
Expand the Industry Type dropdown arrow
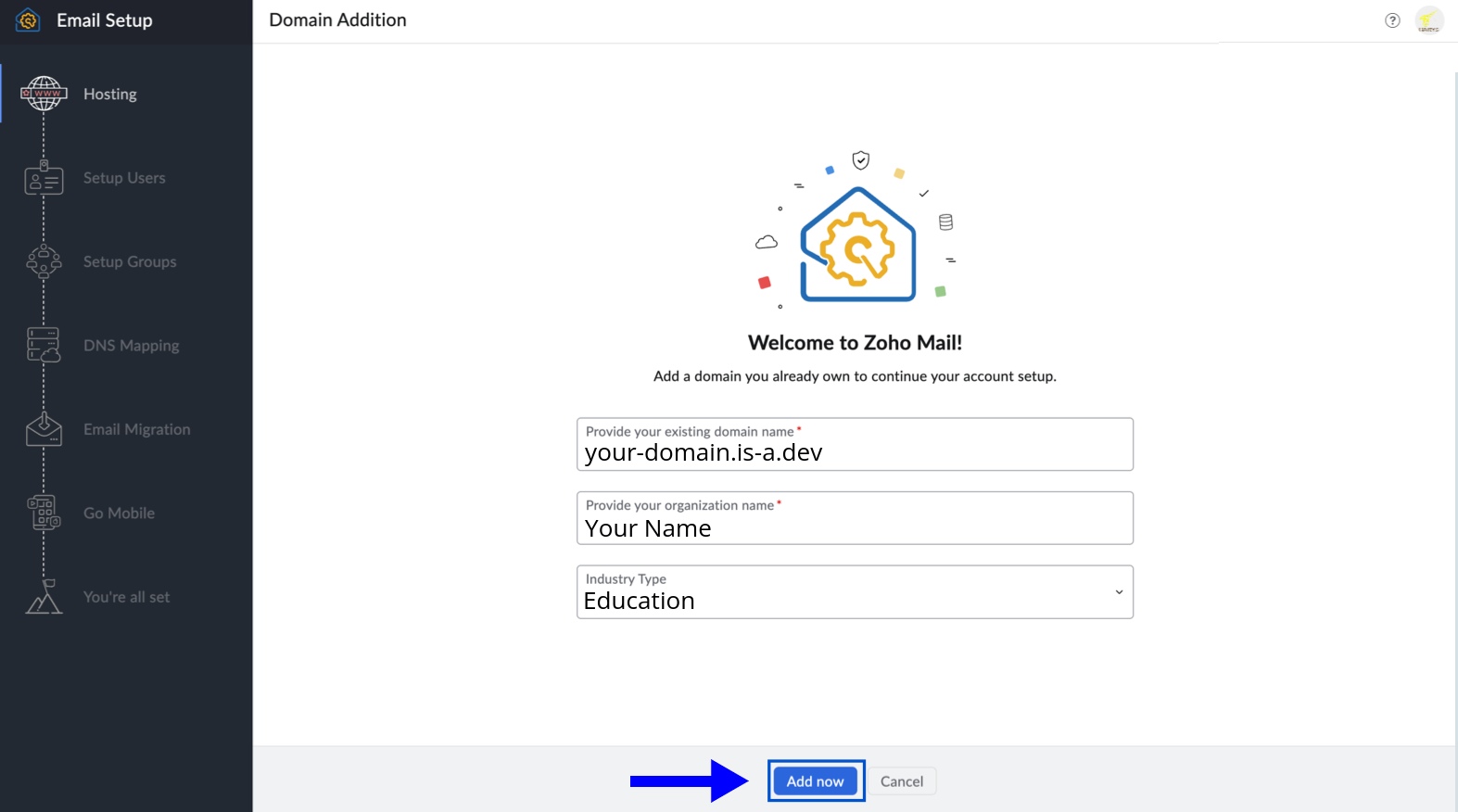point(1119,592)
